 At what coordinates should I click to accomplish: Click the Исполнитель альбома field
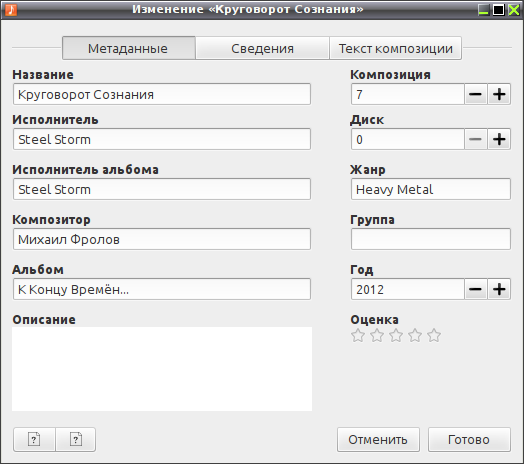(x=162, y=189)
